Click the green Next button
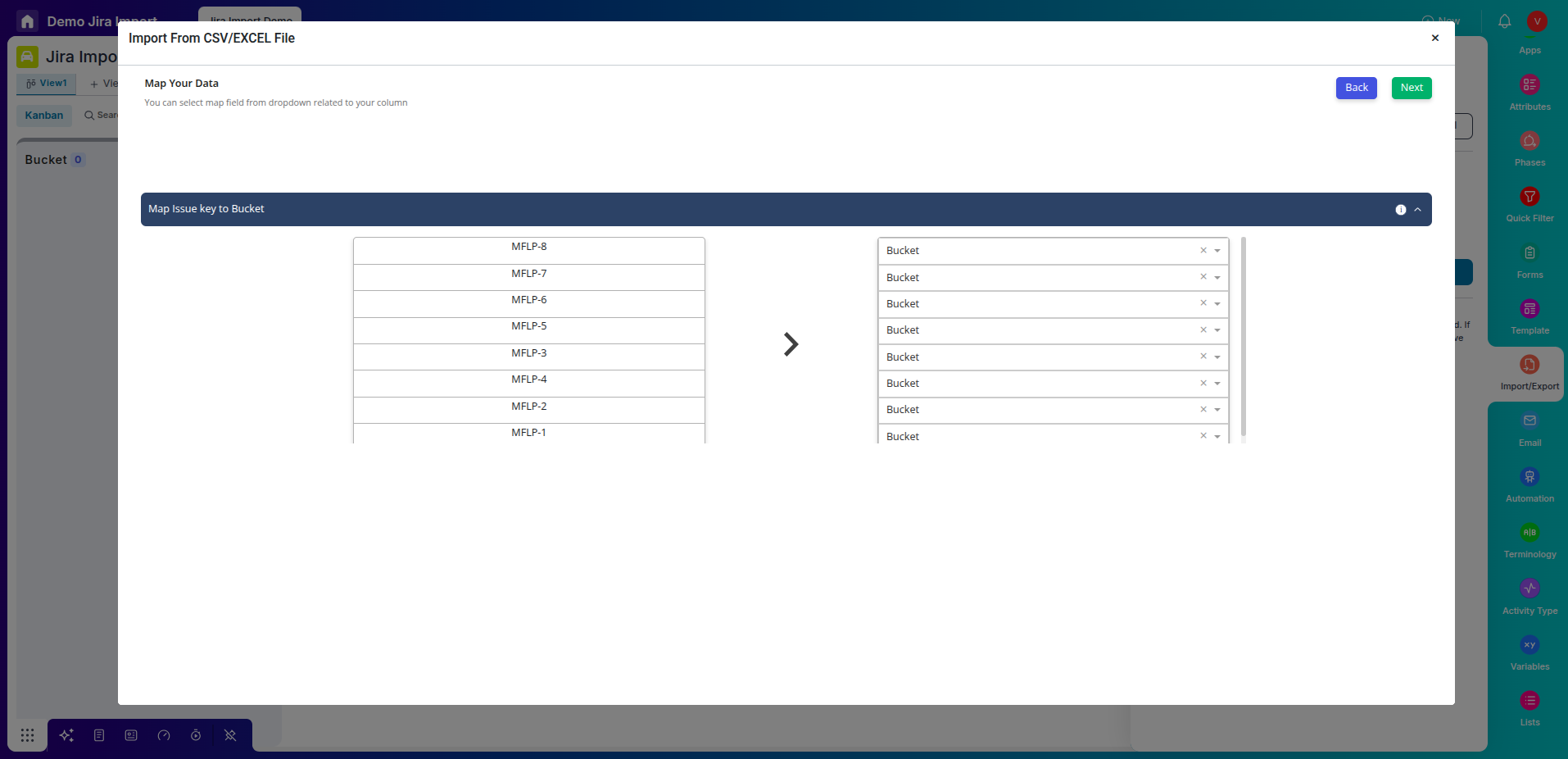 tap(1412, 88)
